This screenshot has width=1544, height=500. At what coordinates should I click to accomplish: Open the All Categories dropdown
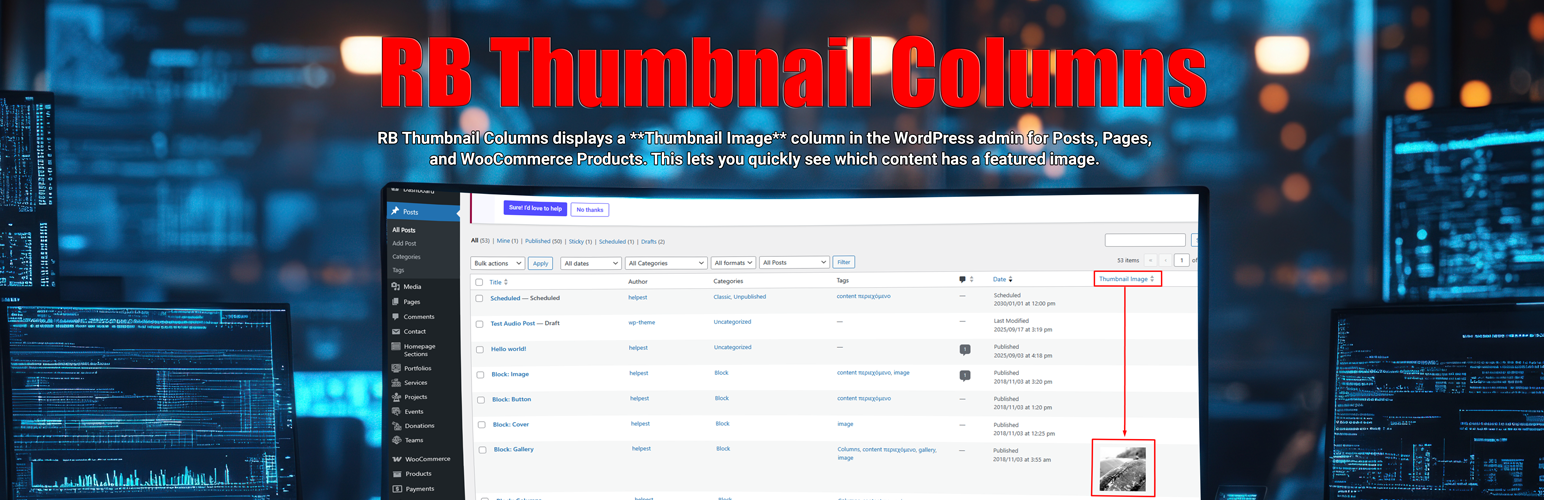(666, 263)
